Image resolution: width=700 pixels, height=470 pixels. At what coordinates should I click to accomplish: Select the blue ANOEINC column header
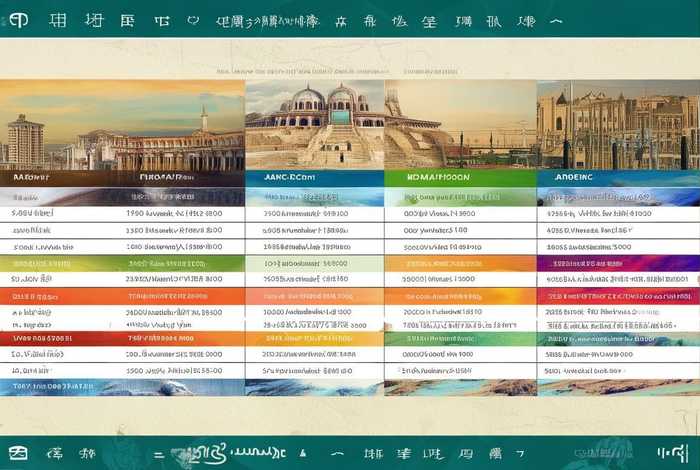coord(618,178)
